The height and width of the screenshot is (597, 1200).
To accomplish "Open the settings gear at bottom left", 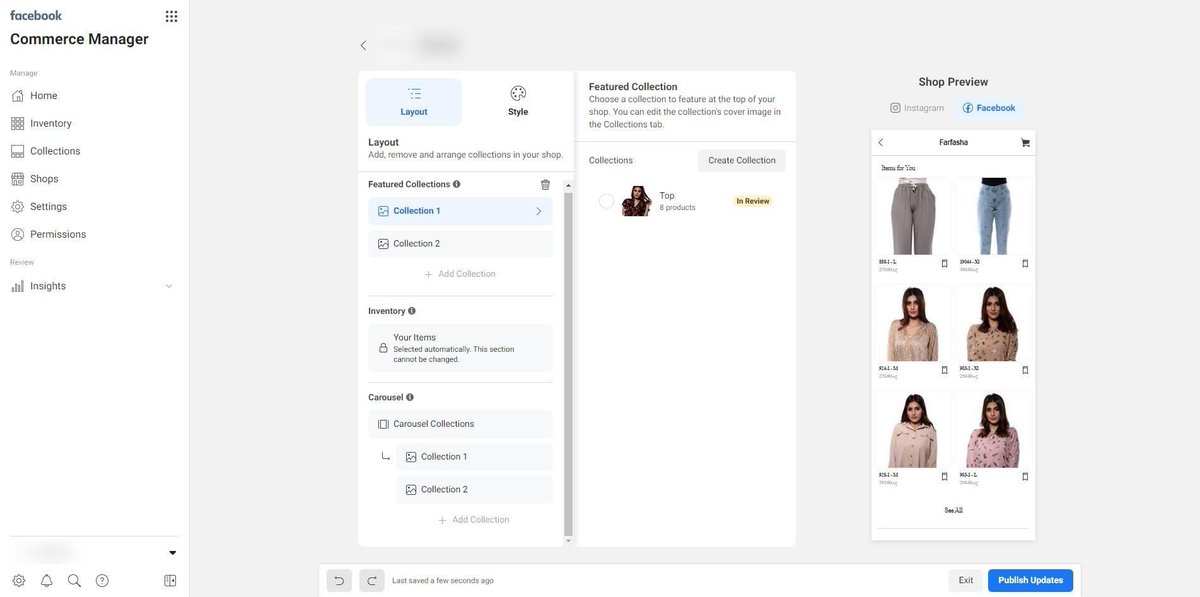I will point(18,581).
